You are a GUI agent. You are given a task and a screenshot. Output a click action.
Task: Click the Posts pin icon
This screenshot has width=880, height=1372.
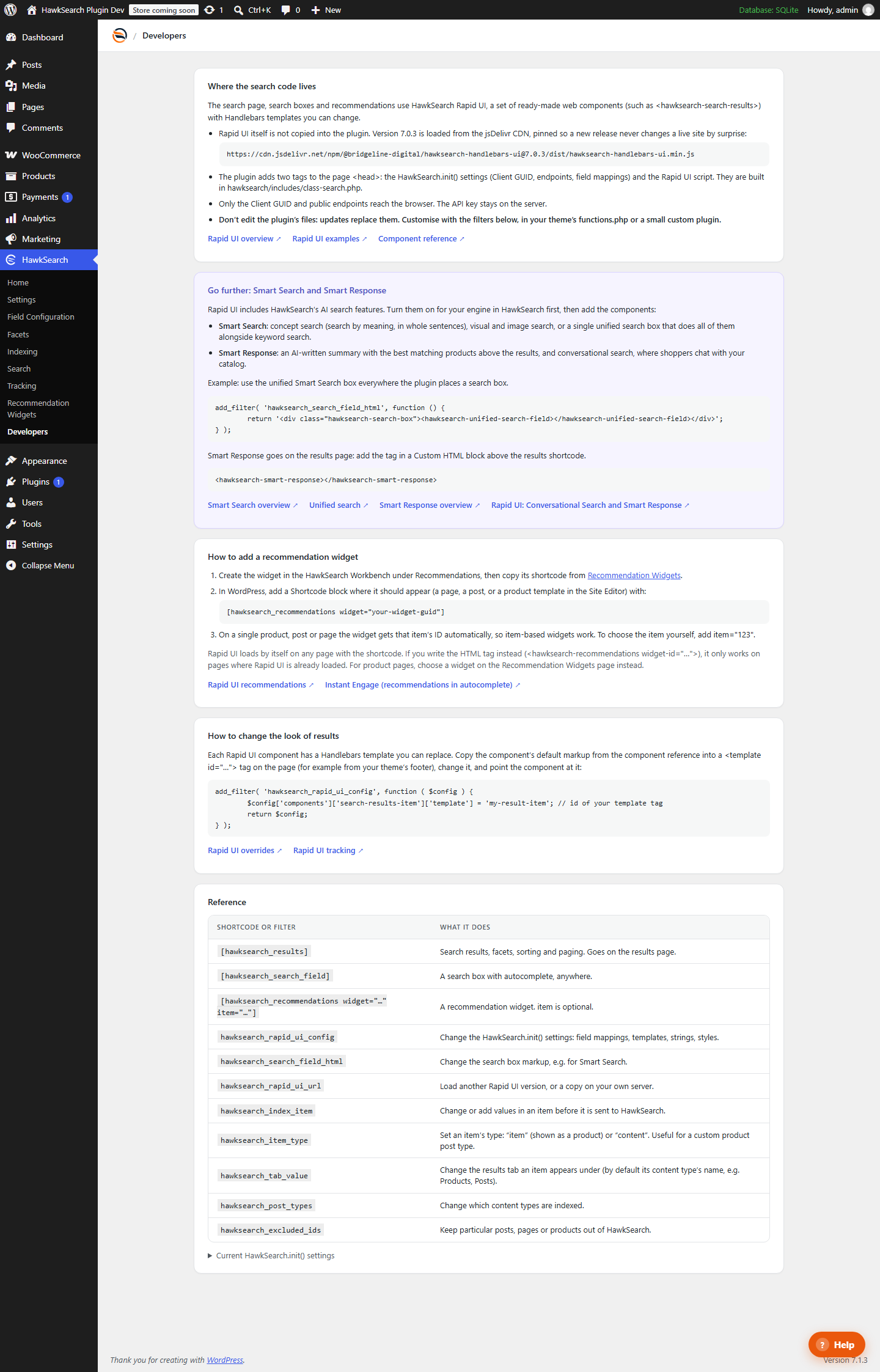tap(11, 65)
